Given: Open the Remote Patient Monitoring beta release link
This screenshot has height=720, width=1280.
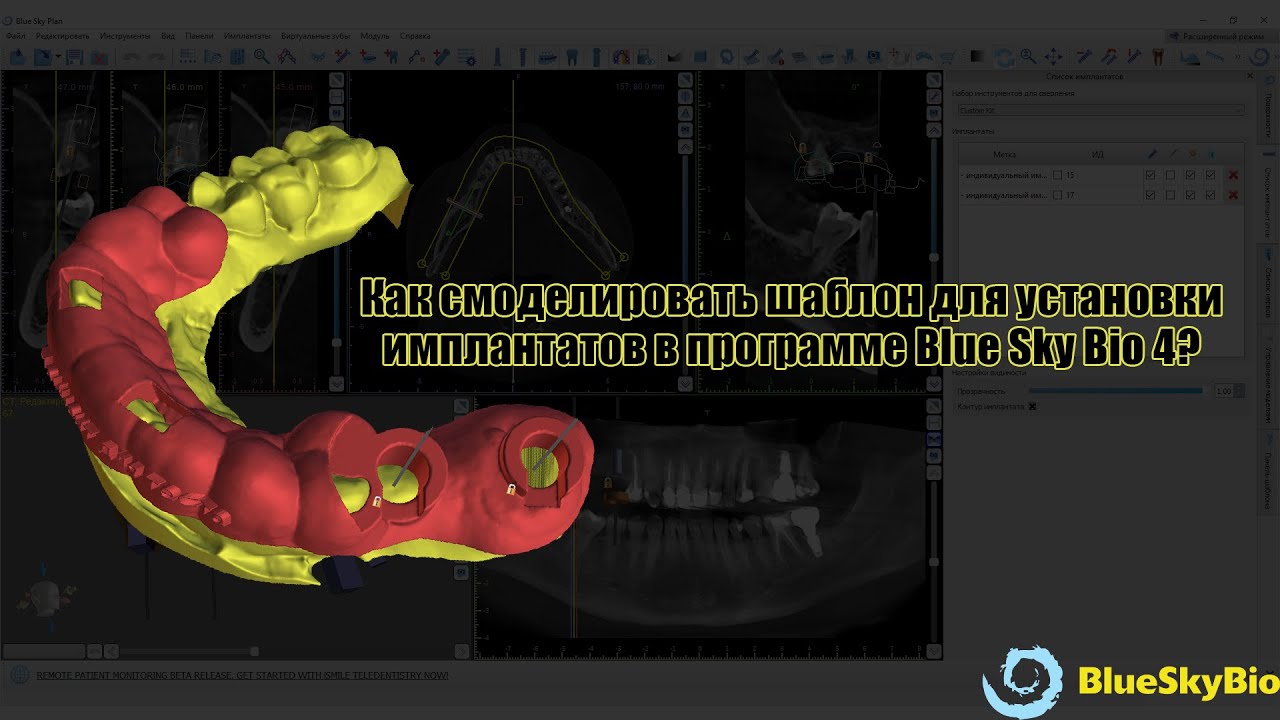Looking at the screenshot, I should pyautogui.click(x=243, y=675).
